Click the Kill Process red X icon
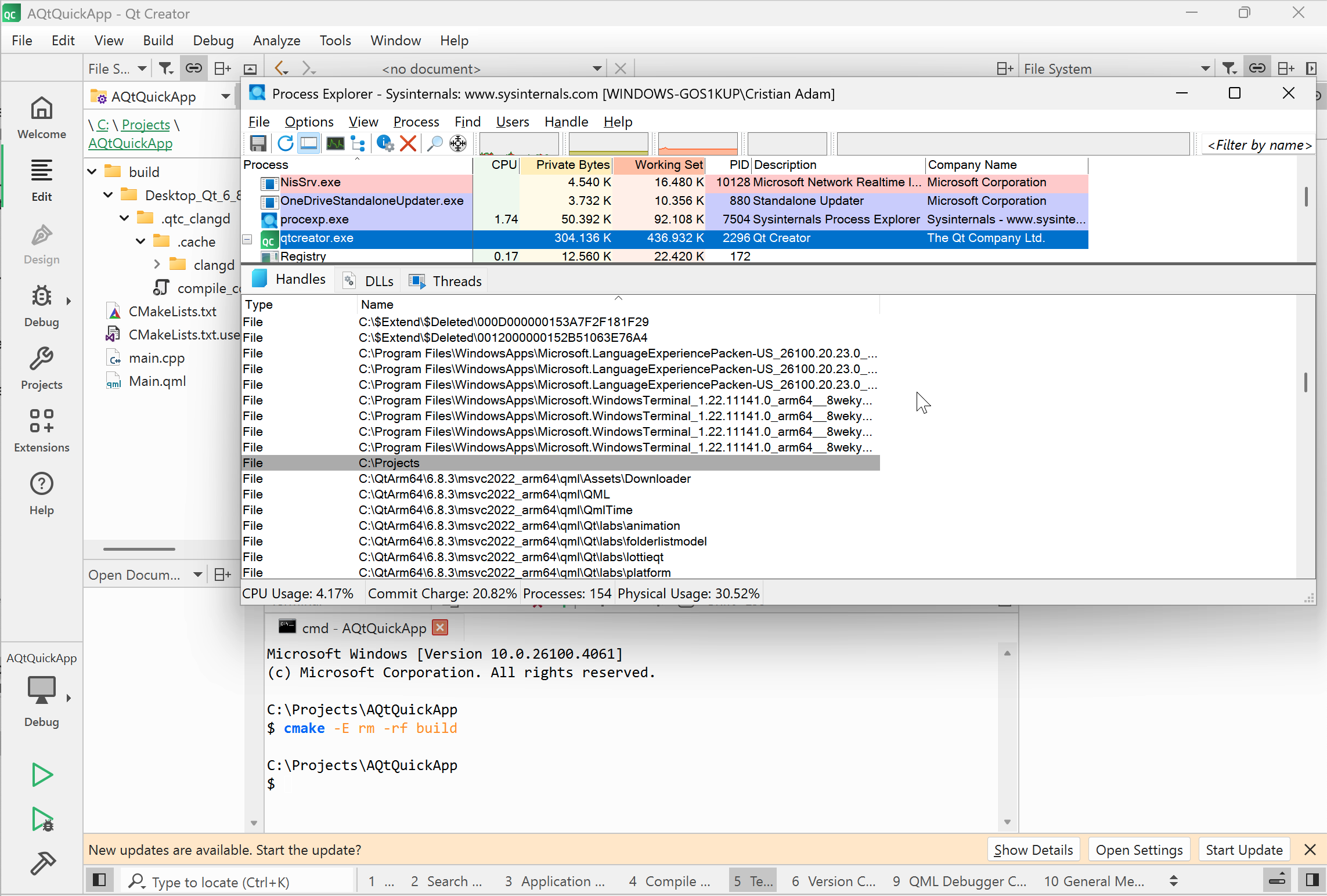 click(x=408, y=143)
